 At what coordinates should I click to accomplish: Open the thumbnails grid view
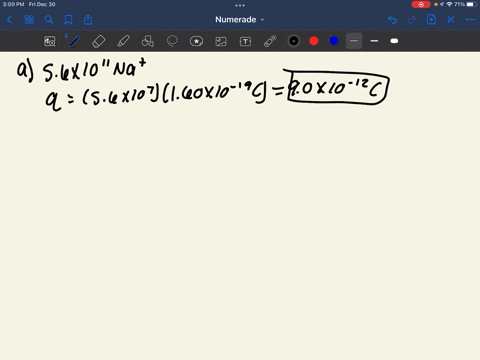[29, 20]
